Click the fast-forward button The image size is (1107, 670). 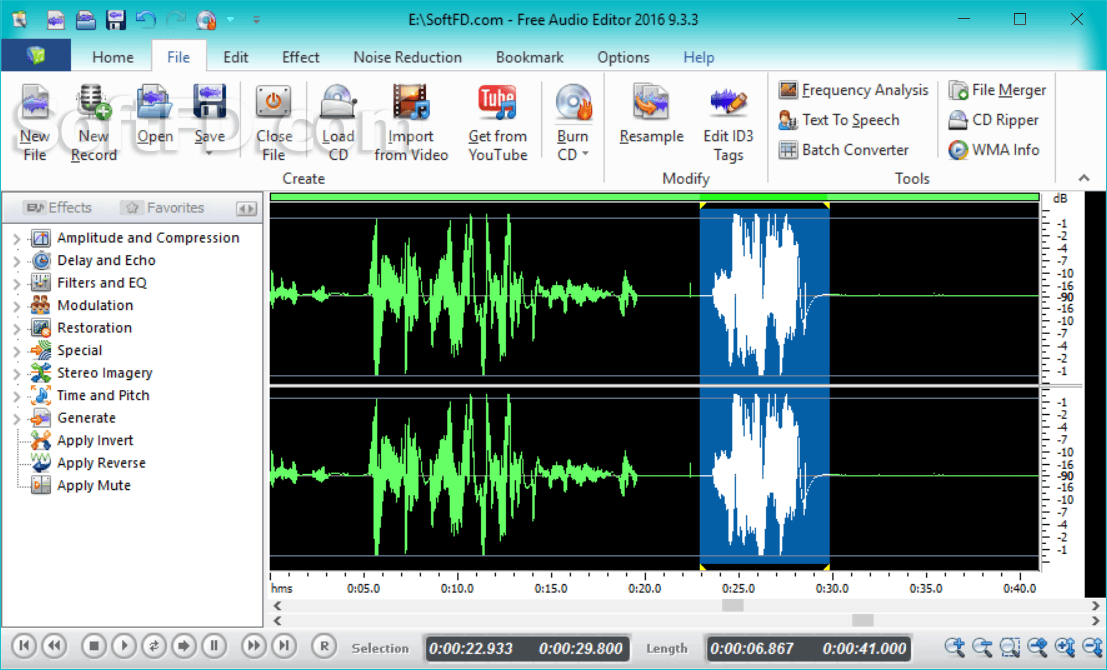253,645
